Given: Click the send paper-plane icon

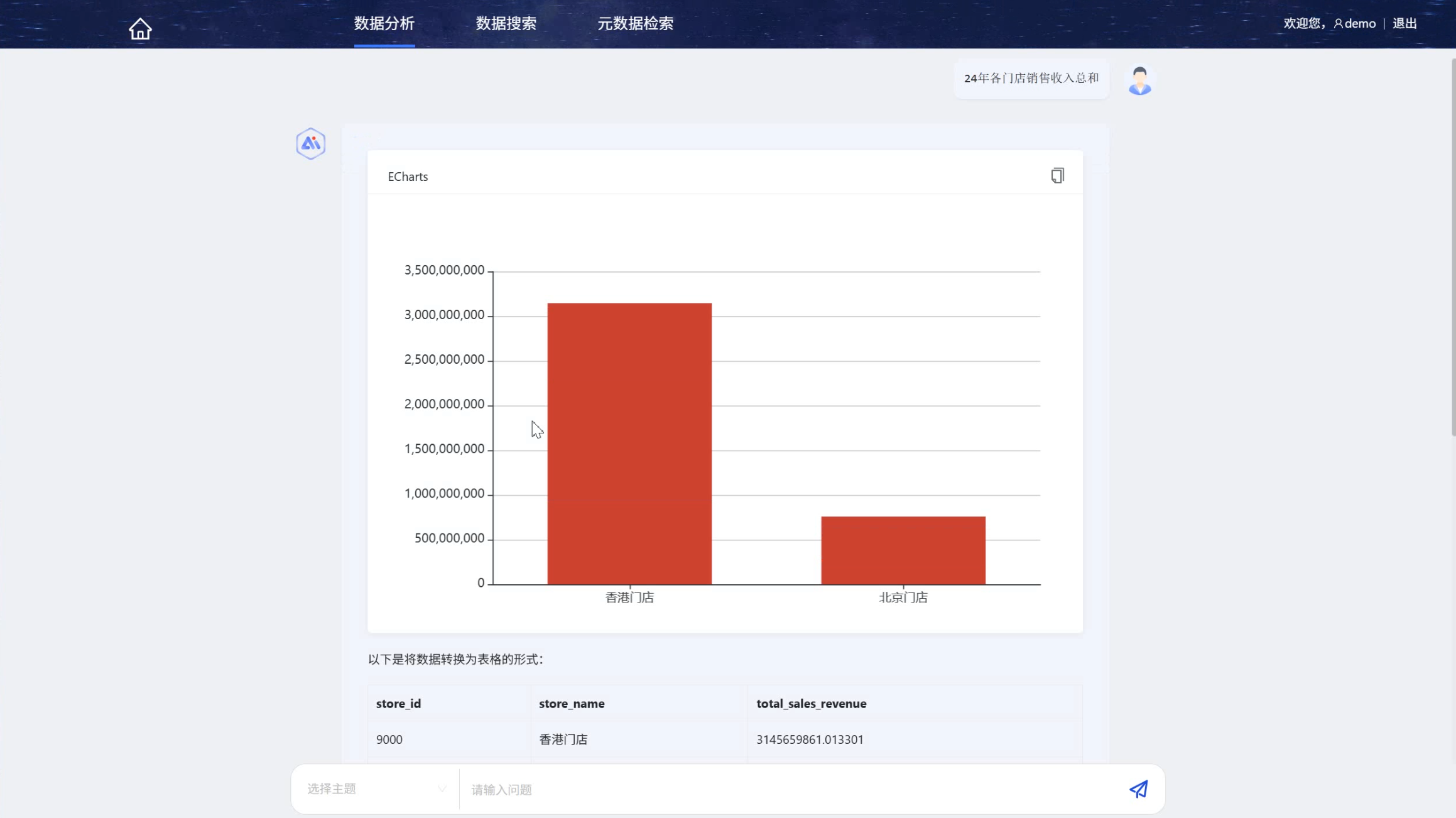Looking at the screenshot, I should [1138, 789].
